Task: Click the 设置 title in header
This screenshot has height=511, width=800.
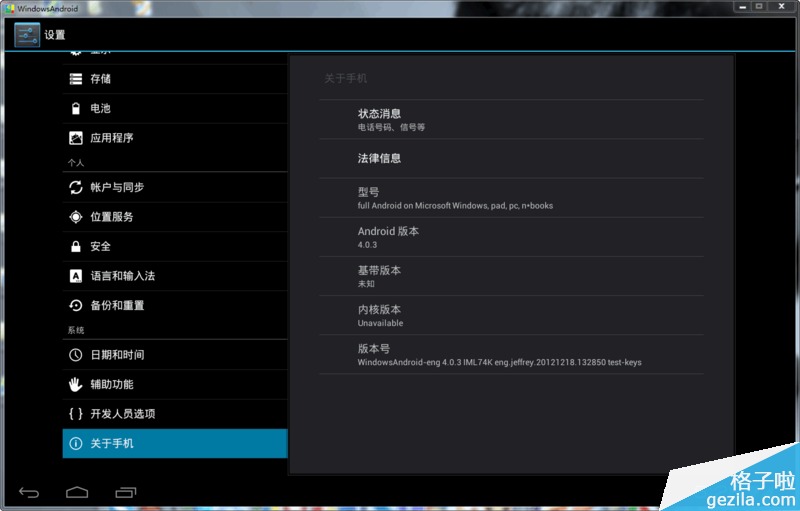Action: point(55,35)
